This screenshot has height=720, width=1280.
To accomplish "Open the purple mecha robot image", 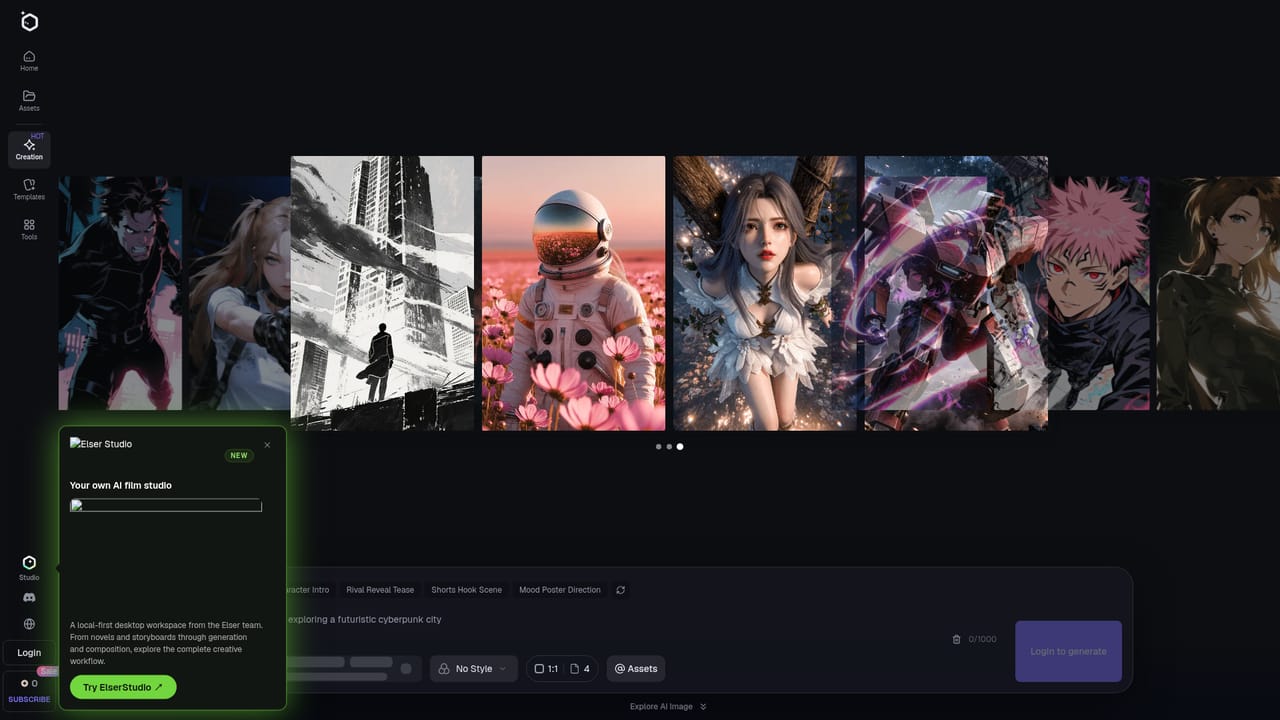I will [x=956, y=293].
